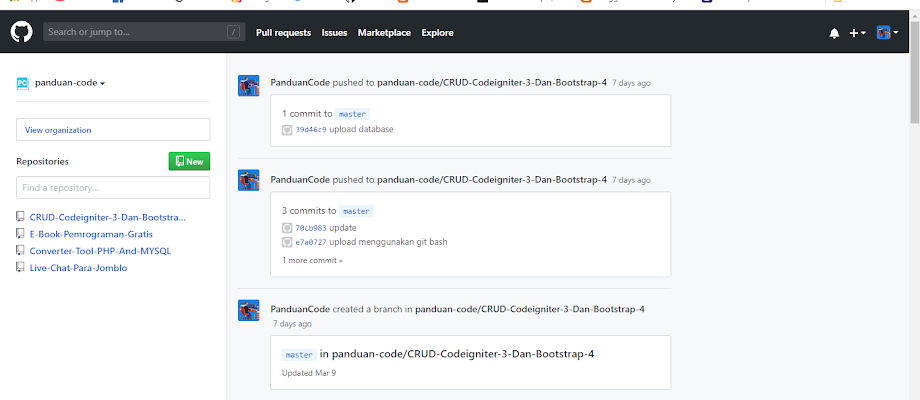Image resolution: width=920 pixels, height=400 pixels.
Task: Click the slash shortcut key icon in the search box
Action: pyautogui.click(x=234, y=32)
